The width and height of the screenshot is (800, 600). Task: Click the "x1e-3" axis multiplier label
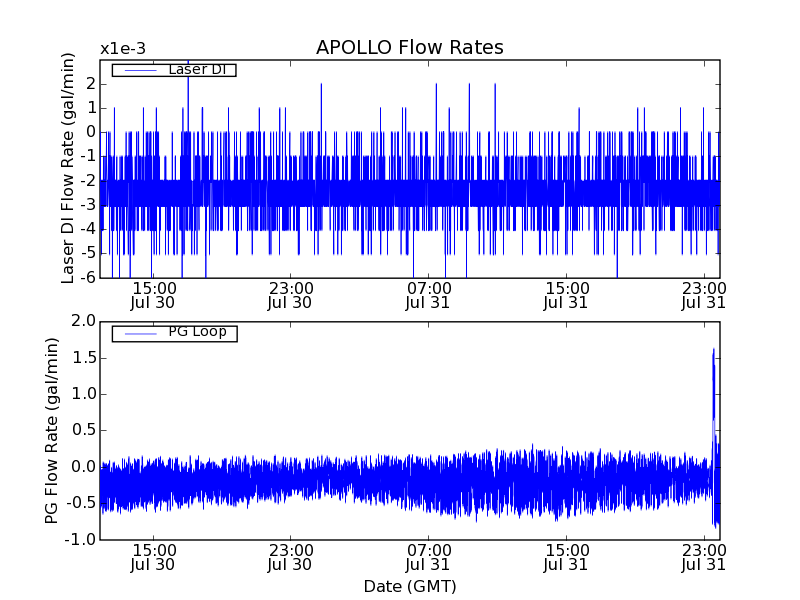point(123,49)
